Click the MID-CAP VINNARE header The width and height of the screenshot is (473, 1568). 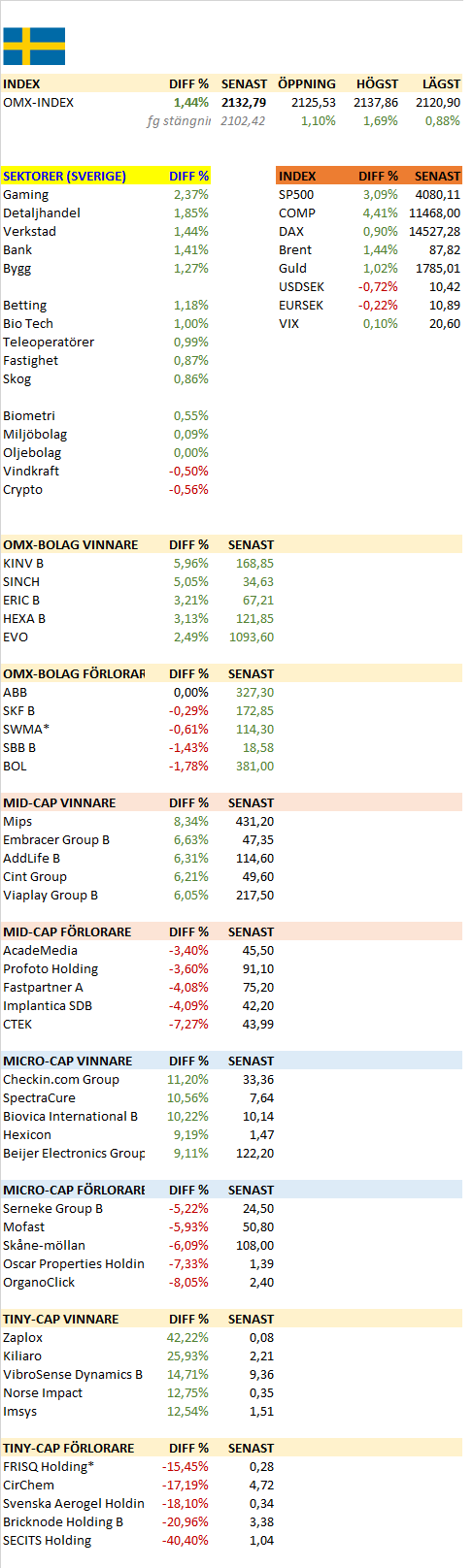click(59, 802)
